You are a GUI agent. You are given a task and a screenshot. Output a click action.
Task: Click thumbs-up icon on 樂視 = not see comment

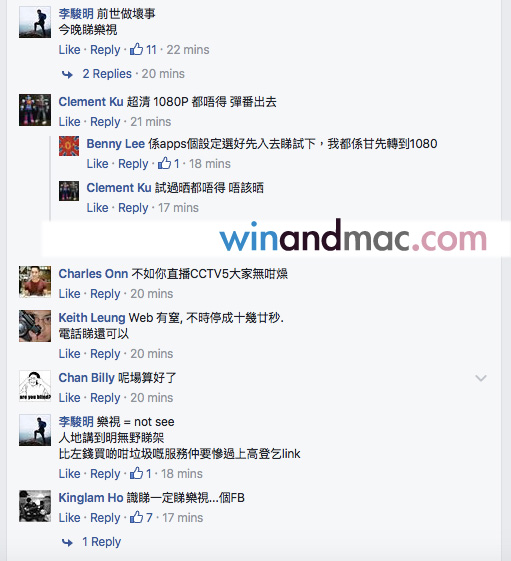click(136, 473)
